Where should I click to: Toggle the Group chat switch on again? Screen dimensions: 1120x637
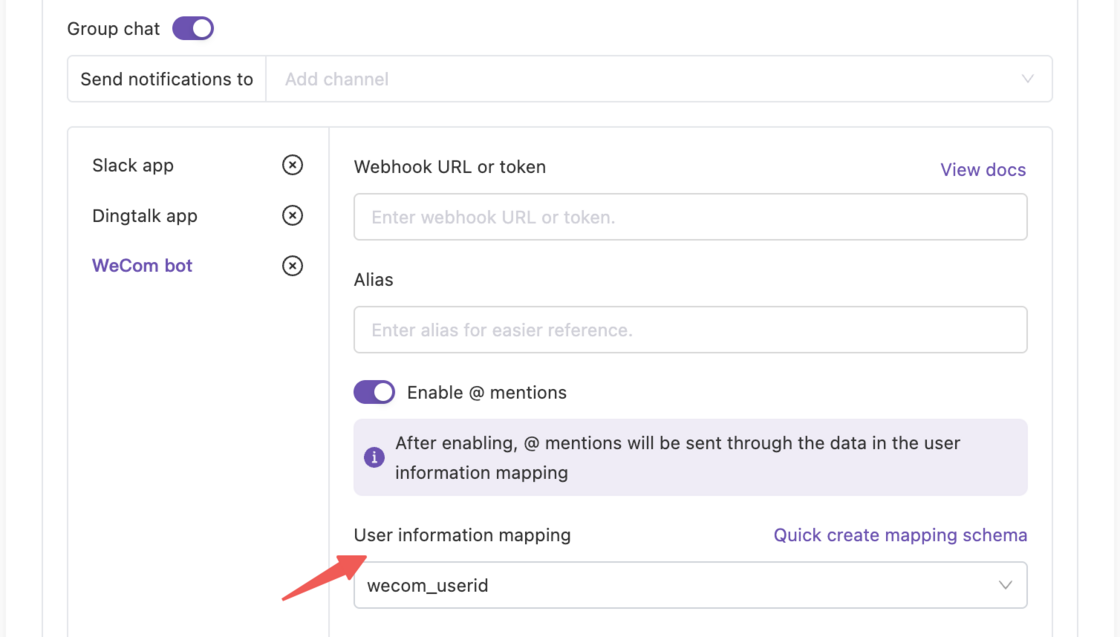click(192, 28)
